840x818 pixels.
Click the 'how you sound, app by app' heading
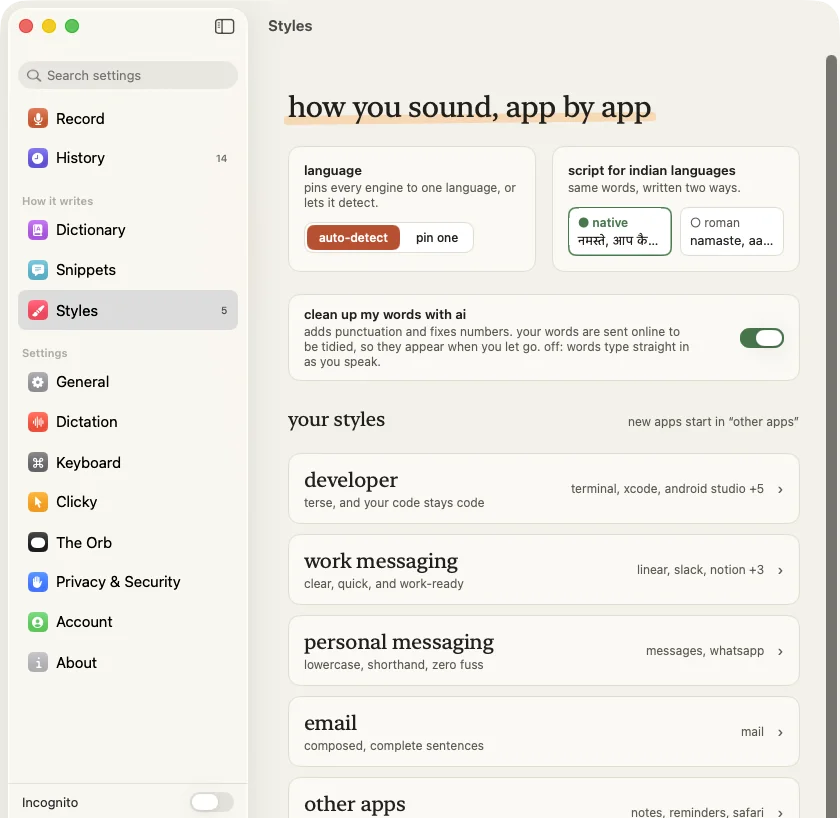[x=469, y=108]
